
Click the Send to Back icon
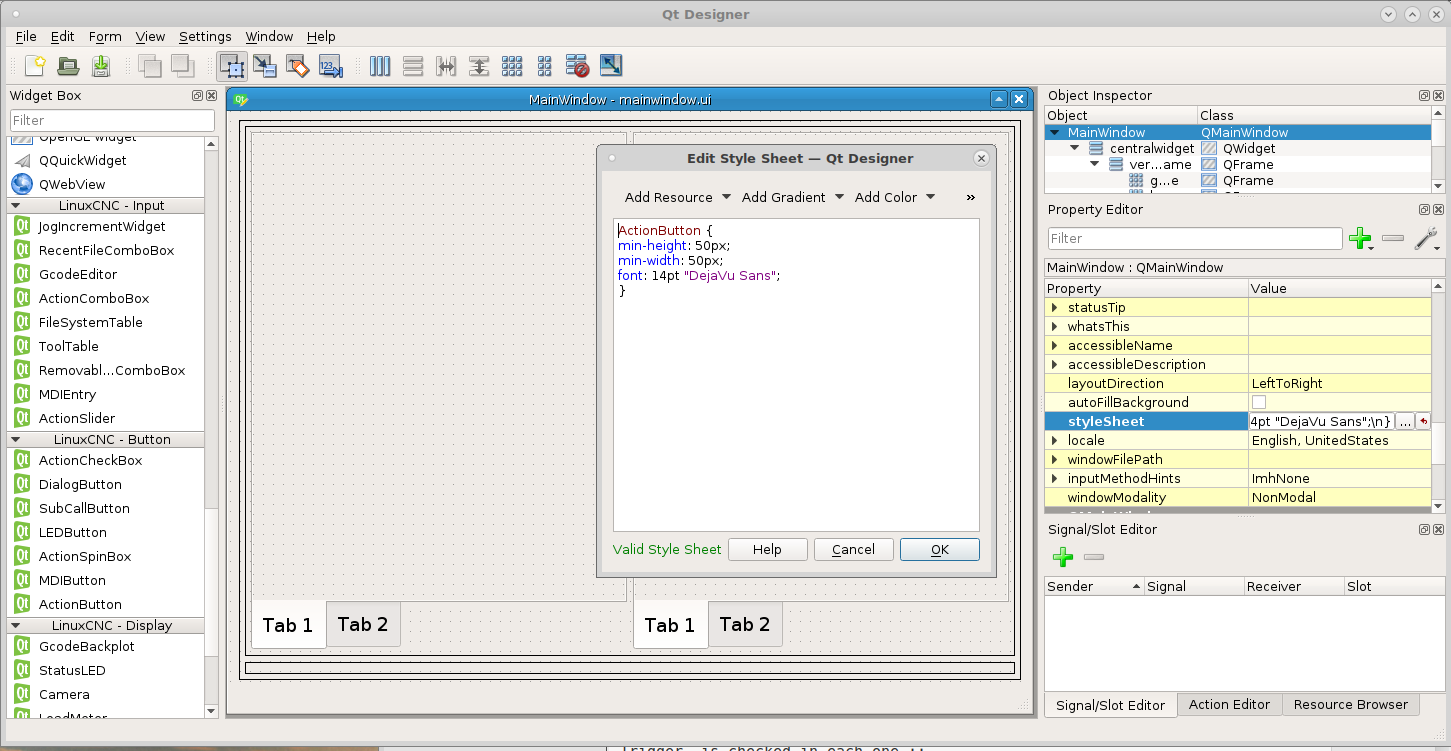[150, 66]
